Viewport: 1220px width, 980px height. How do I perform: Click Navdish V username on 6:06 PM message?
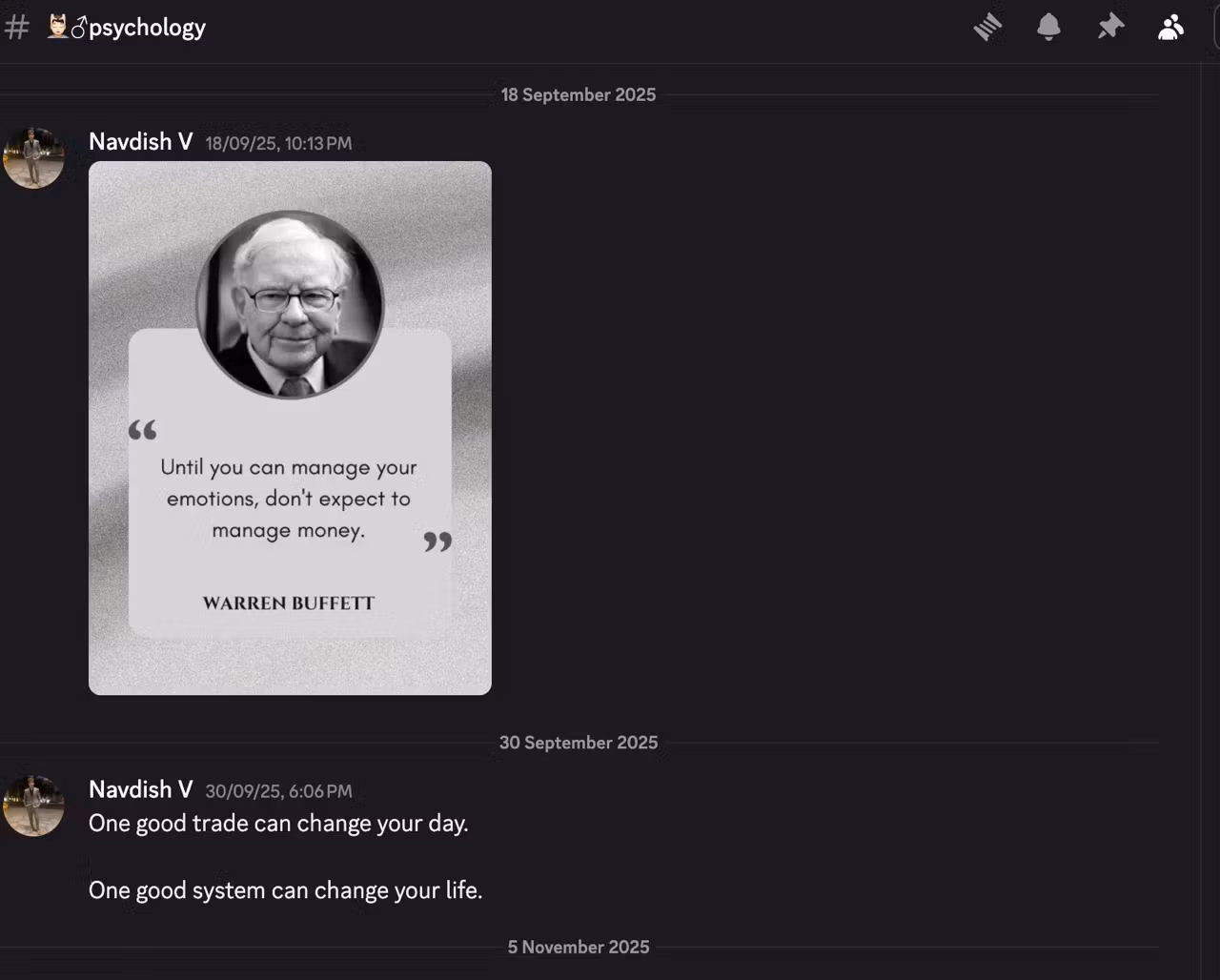(141, 790)
